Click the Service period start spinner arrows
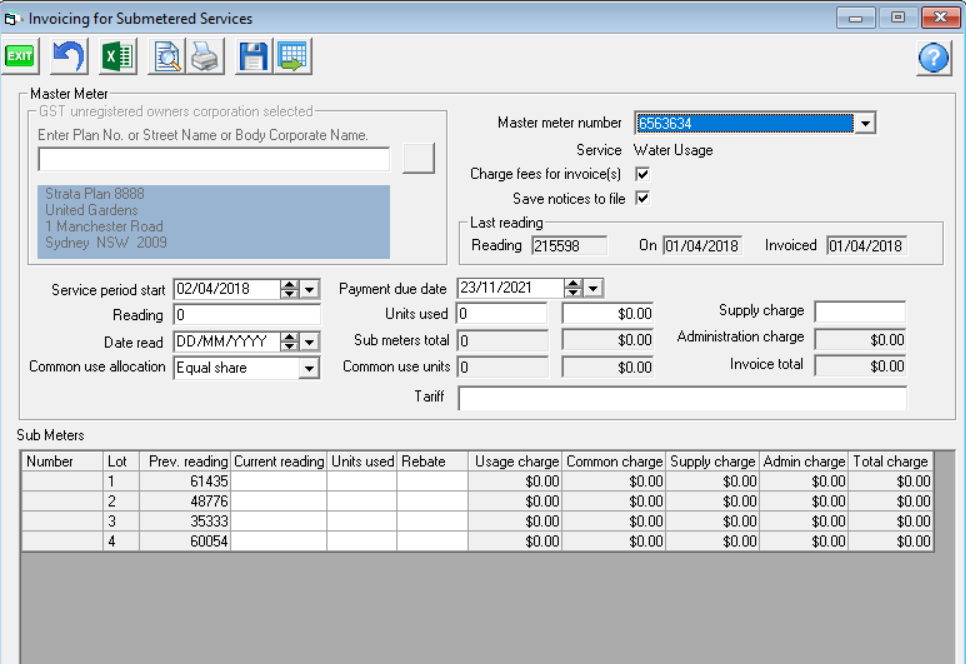Image resolution: width=966 pixels, height=664 pixels. (x=289, y=289)
